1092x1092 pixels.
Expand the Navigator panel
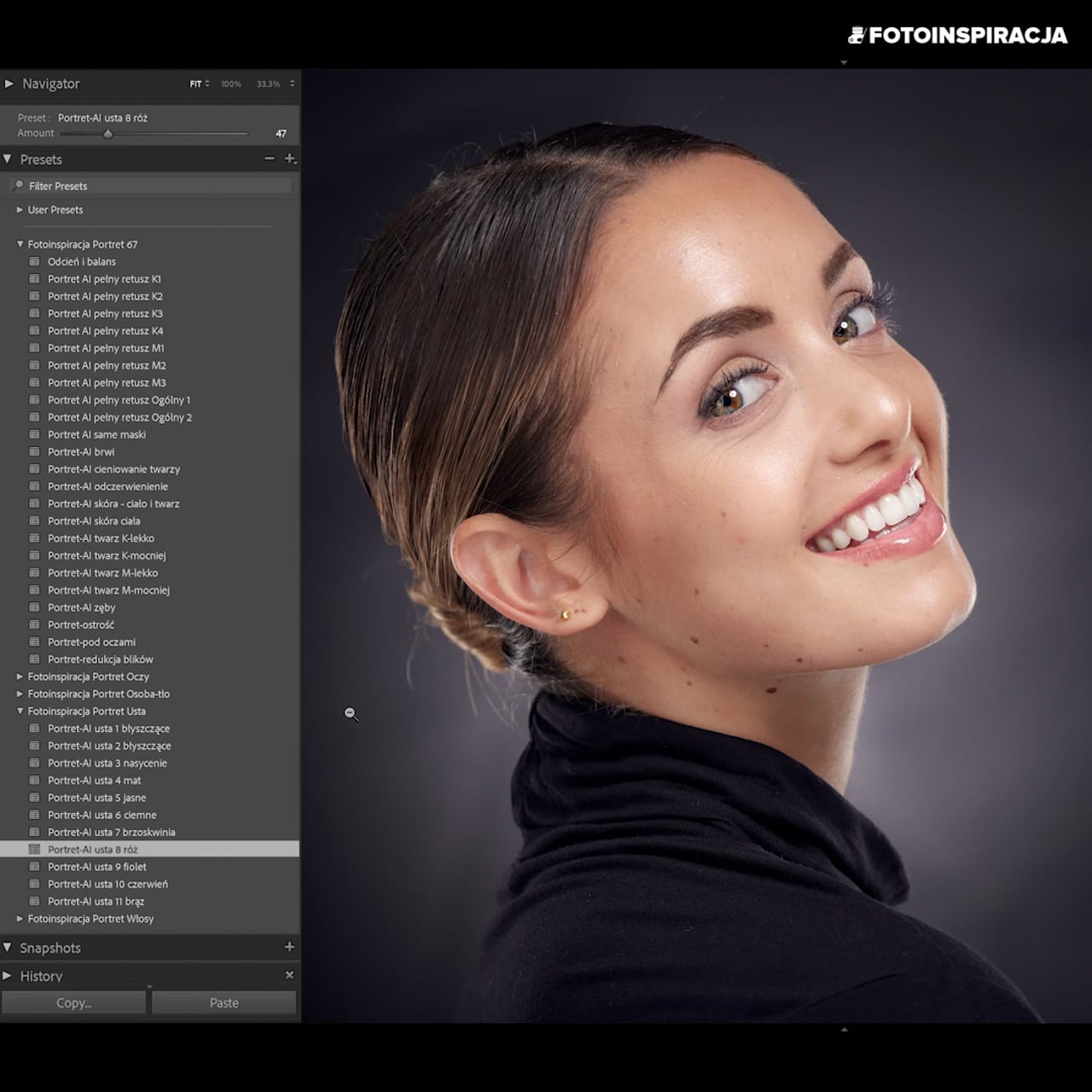[x=9, y=84]
